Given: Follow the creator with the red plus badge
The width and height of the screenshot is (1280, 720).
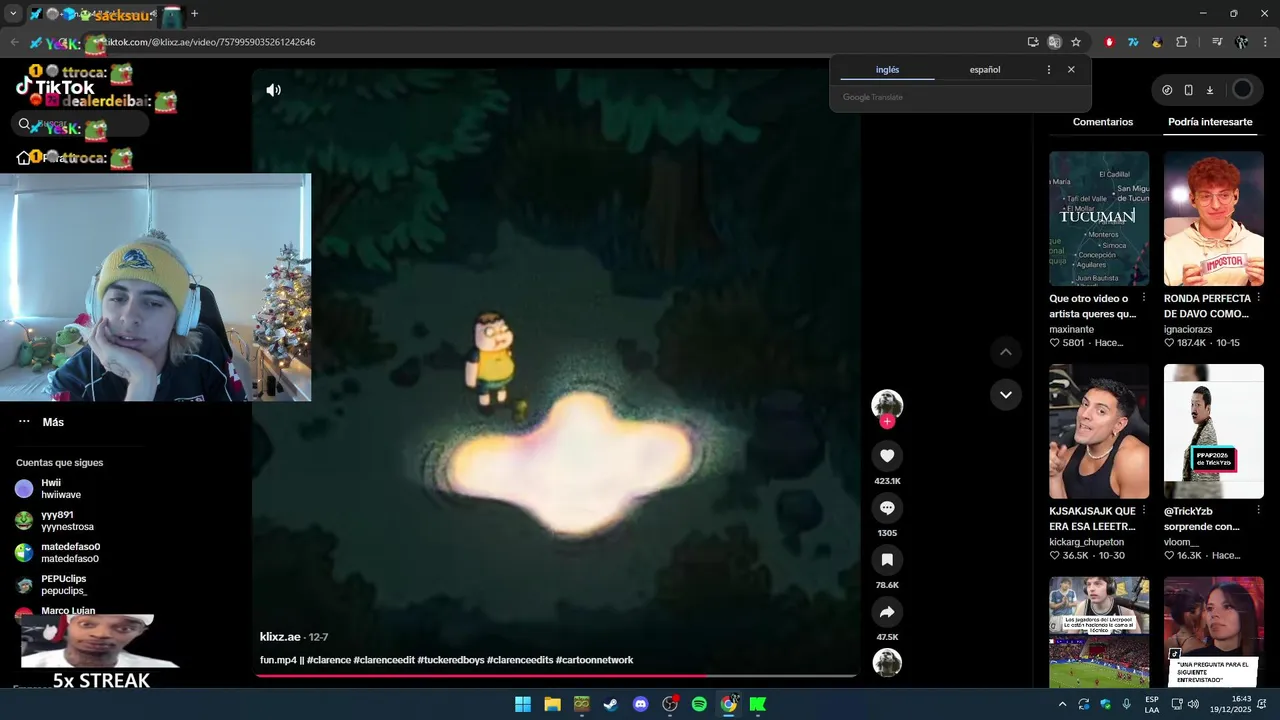Looking at the screenshot, I should [887, 422].
